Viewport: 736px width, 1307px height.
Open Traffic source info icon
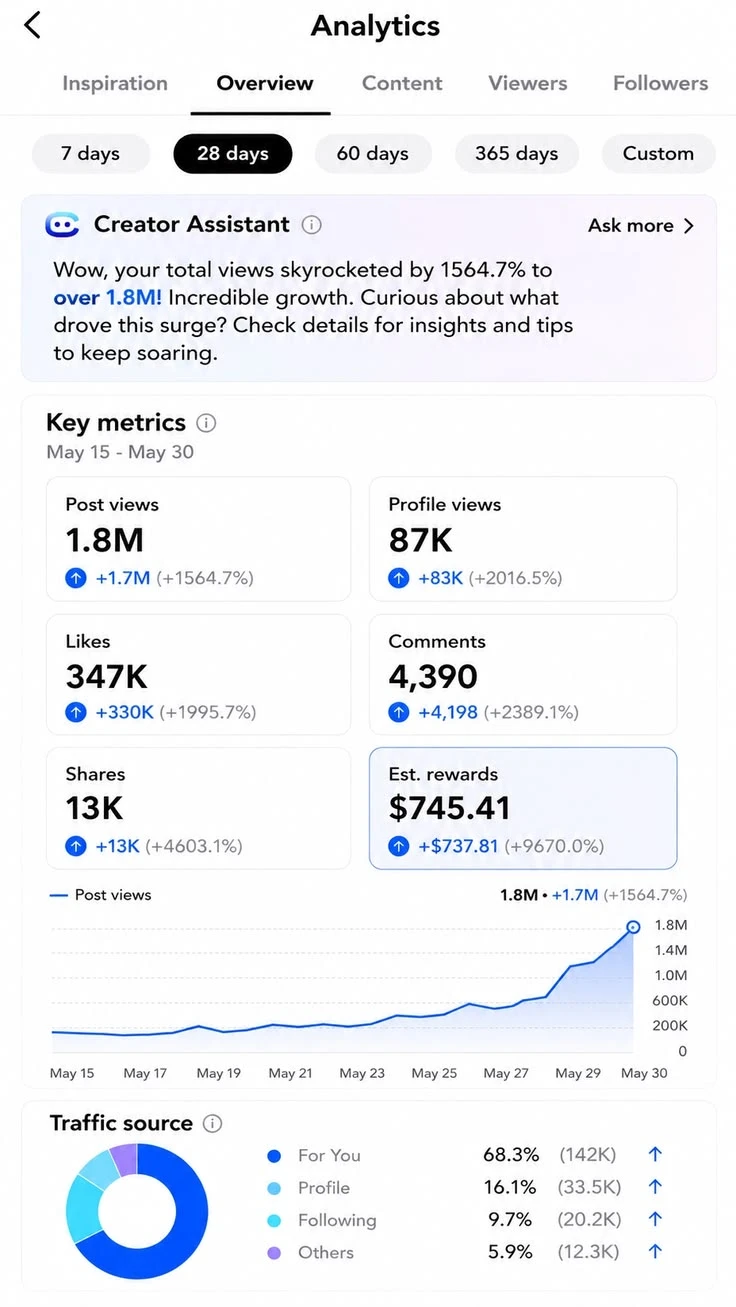coord(212,1124)
